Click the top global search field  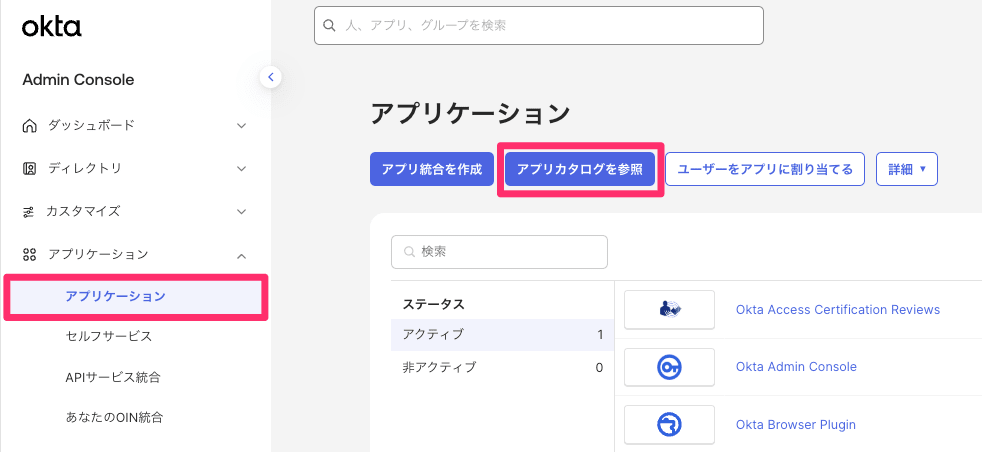tap(539, 26)
